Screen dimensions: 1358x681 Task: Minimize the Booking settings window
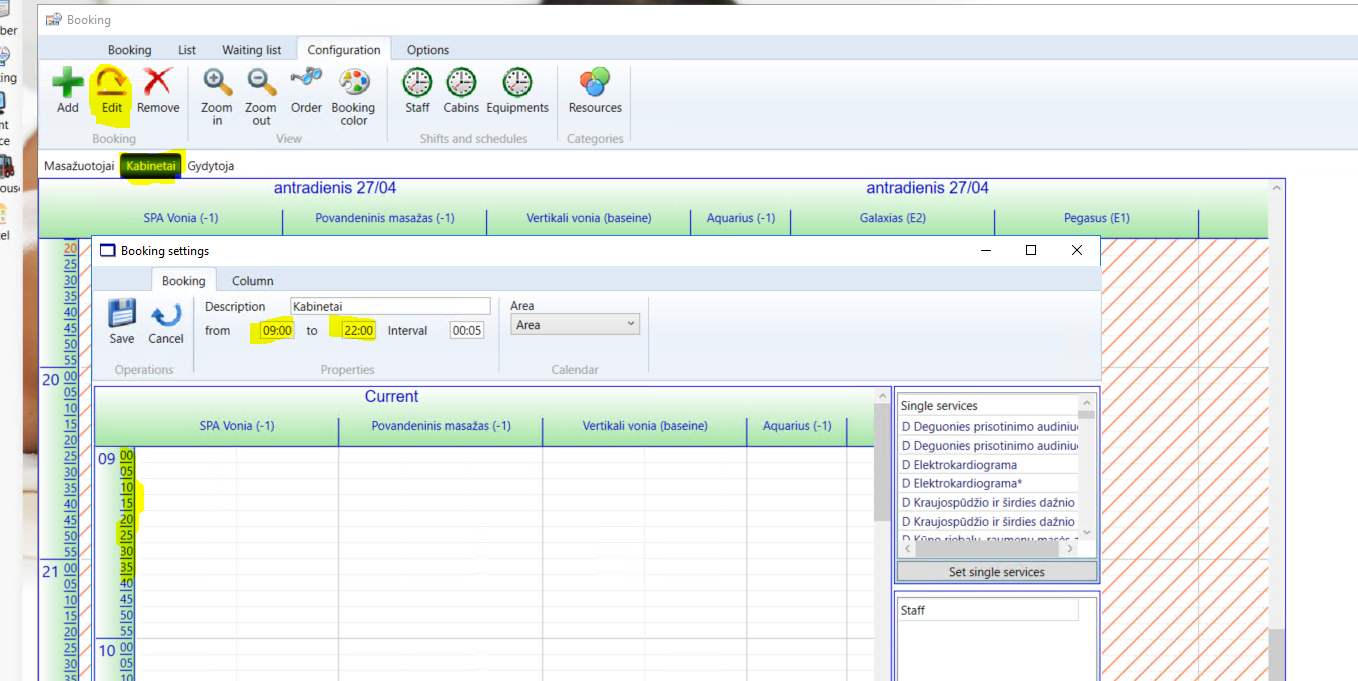point(985,251)
